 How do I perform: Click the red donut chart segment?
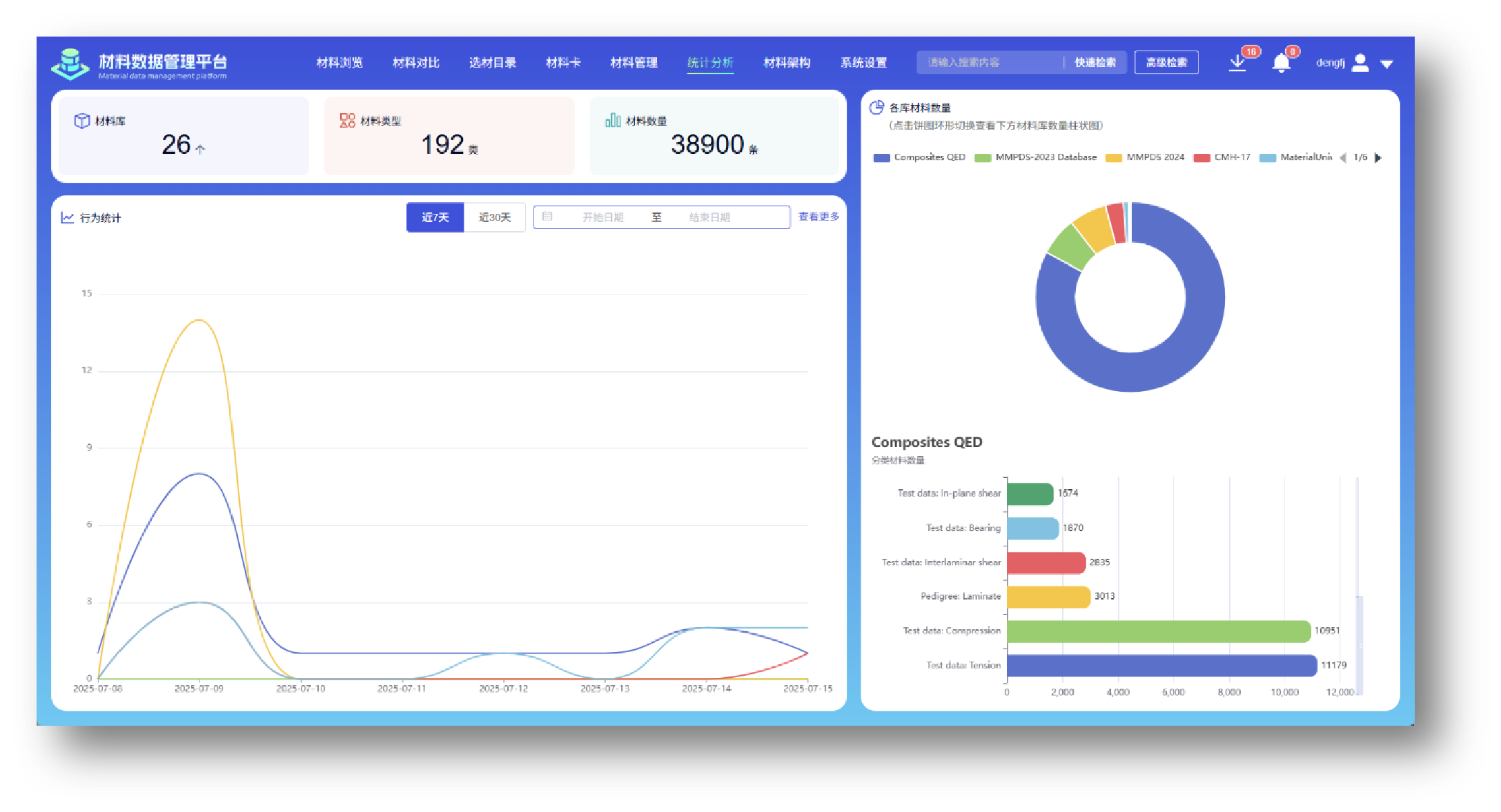pos(1117,222)
